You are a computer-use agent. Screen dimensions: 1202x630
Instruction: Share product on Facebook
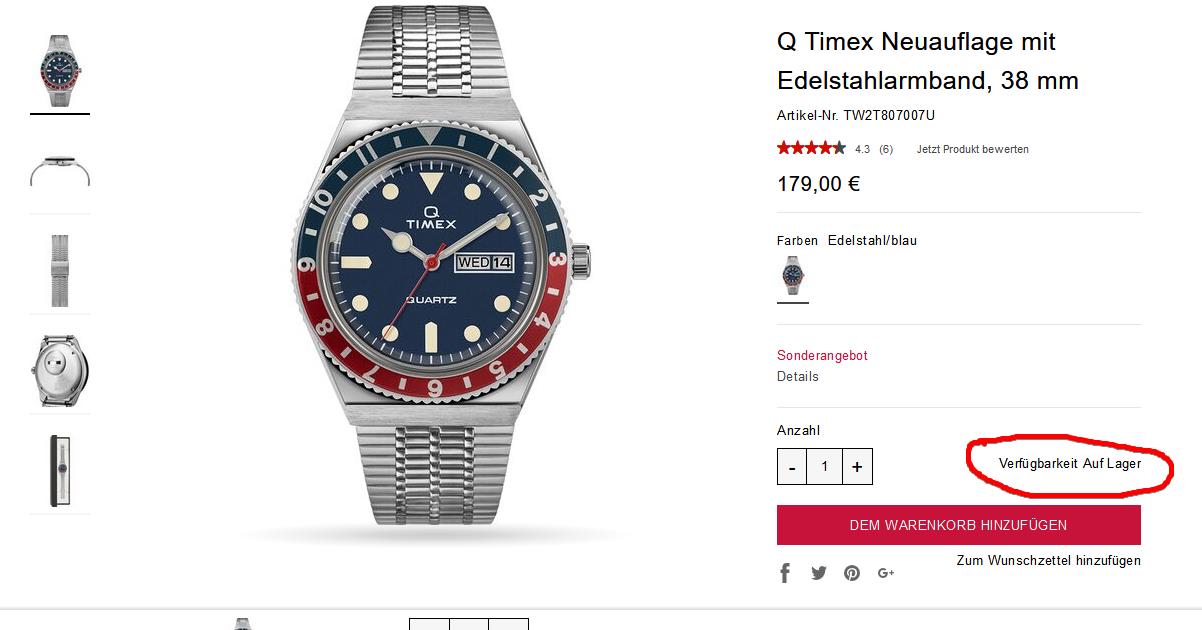click(x=785, y=573)
